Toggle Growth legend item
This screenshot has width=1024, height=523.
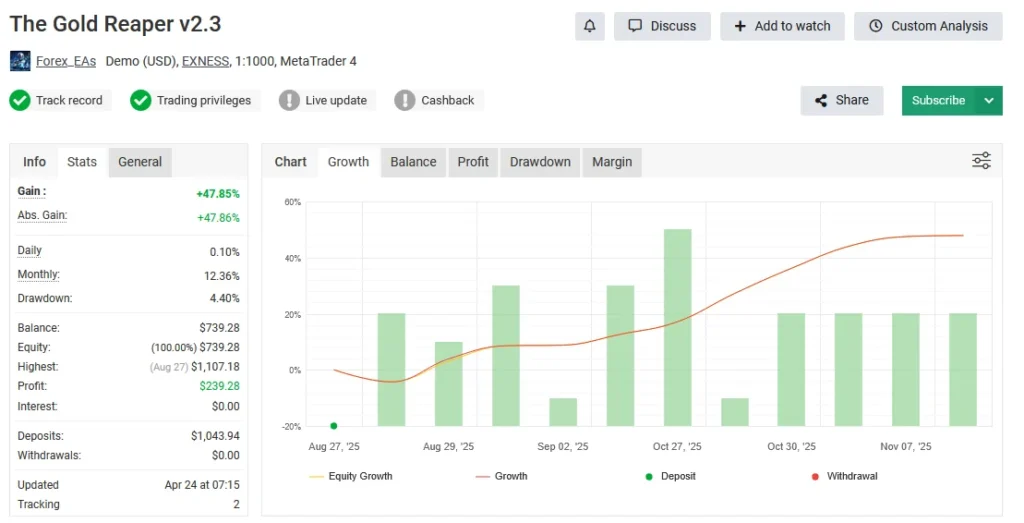(x=502, y=477)
